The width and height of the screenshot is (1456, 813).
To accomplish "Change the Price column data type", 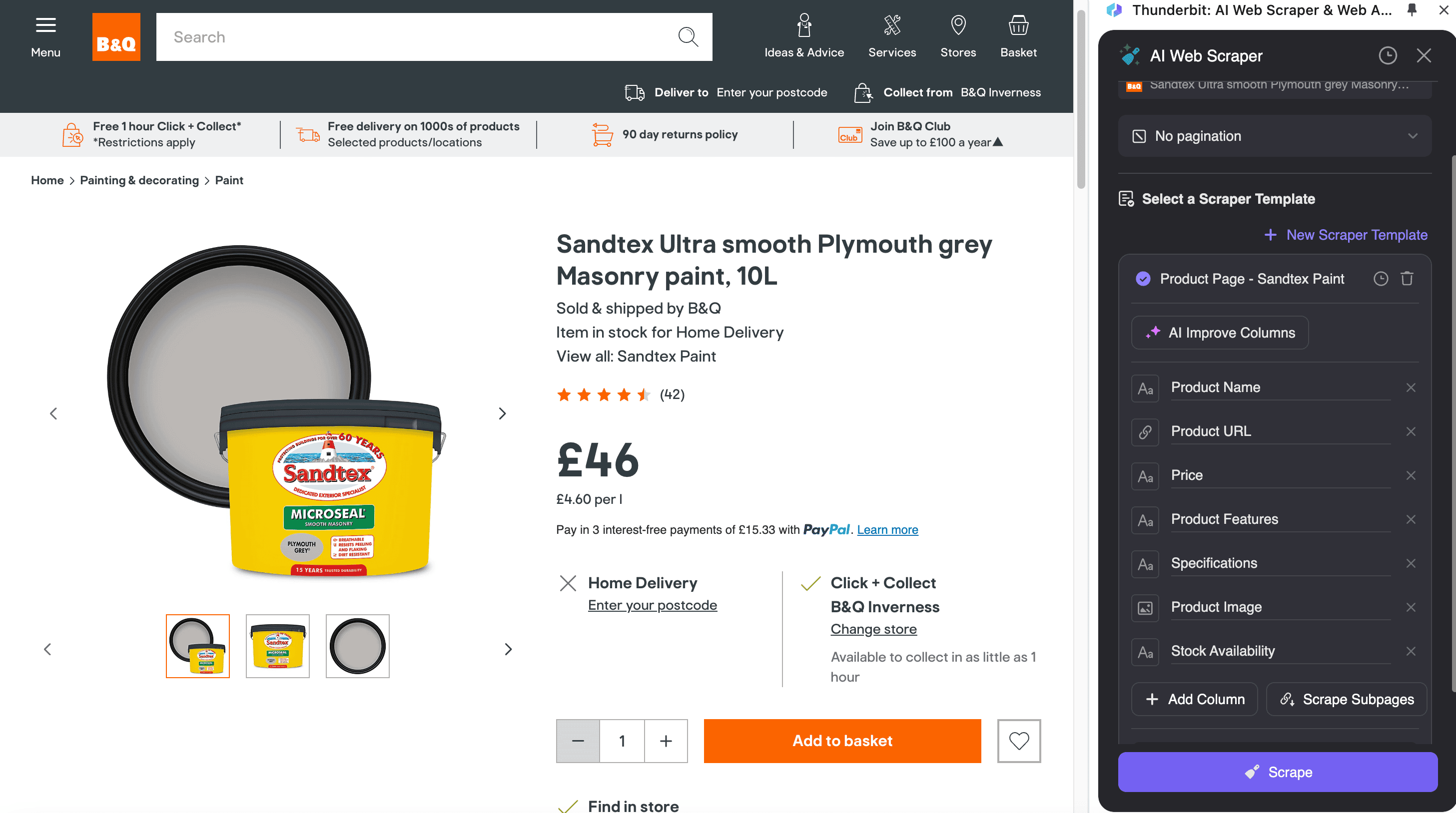I will 1145,476.
